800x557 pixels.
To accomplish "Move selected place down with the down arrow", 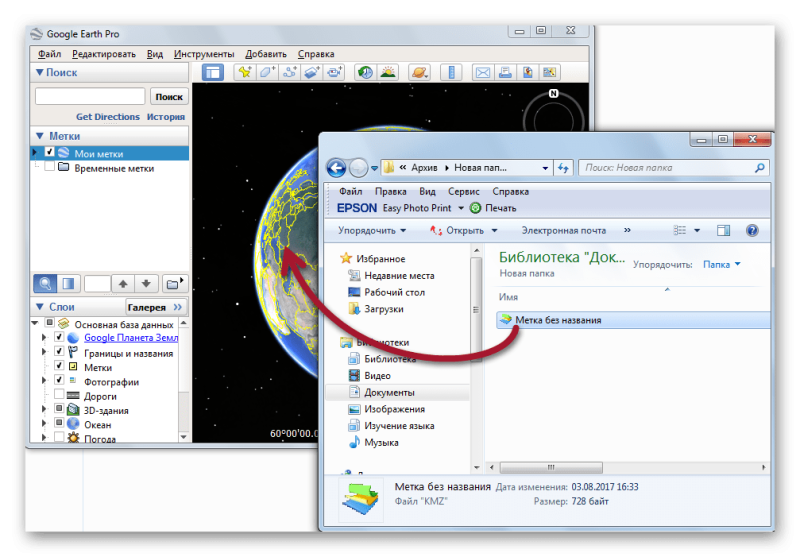I will point(146,284).
